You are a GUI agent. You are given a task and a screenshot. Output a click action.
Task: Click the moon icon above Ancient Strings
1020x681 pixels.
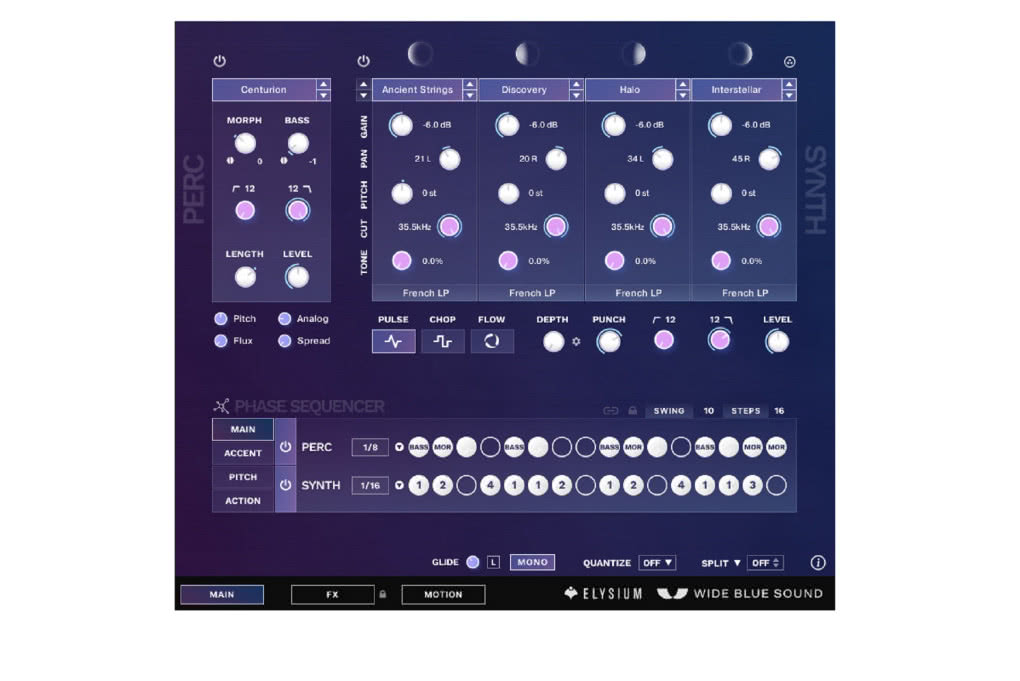(x=420, y=53)
